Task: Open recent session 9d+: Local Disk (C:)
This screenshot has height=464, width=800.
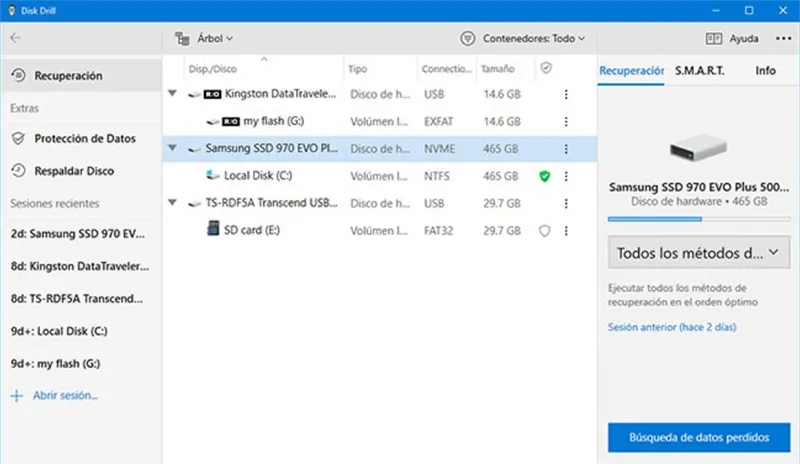Action: 59,331
